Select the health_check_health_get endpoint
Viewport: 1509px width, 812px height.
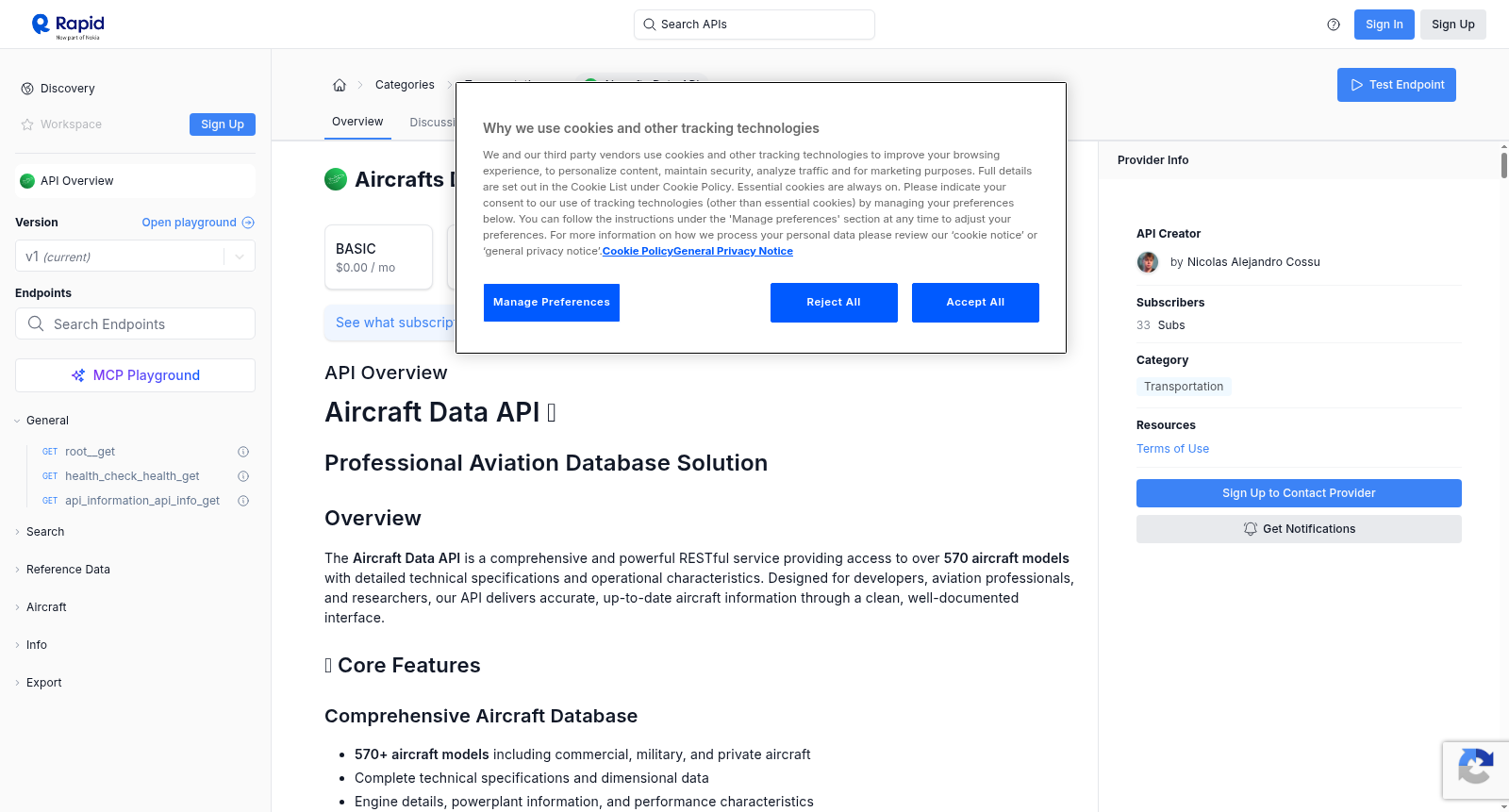tap(132, 476)
